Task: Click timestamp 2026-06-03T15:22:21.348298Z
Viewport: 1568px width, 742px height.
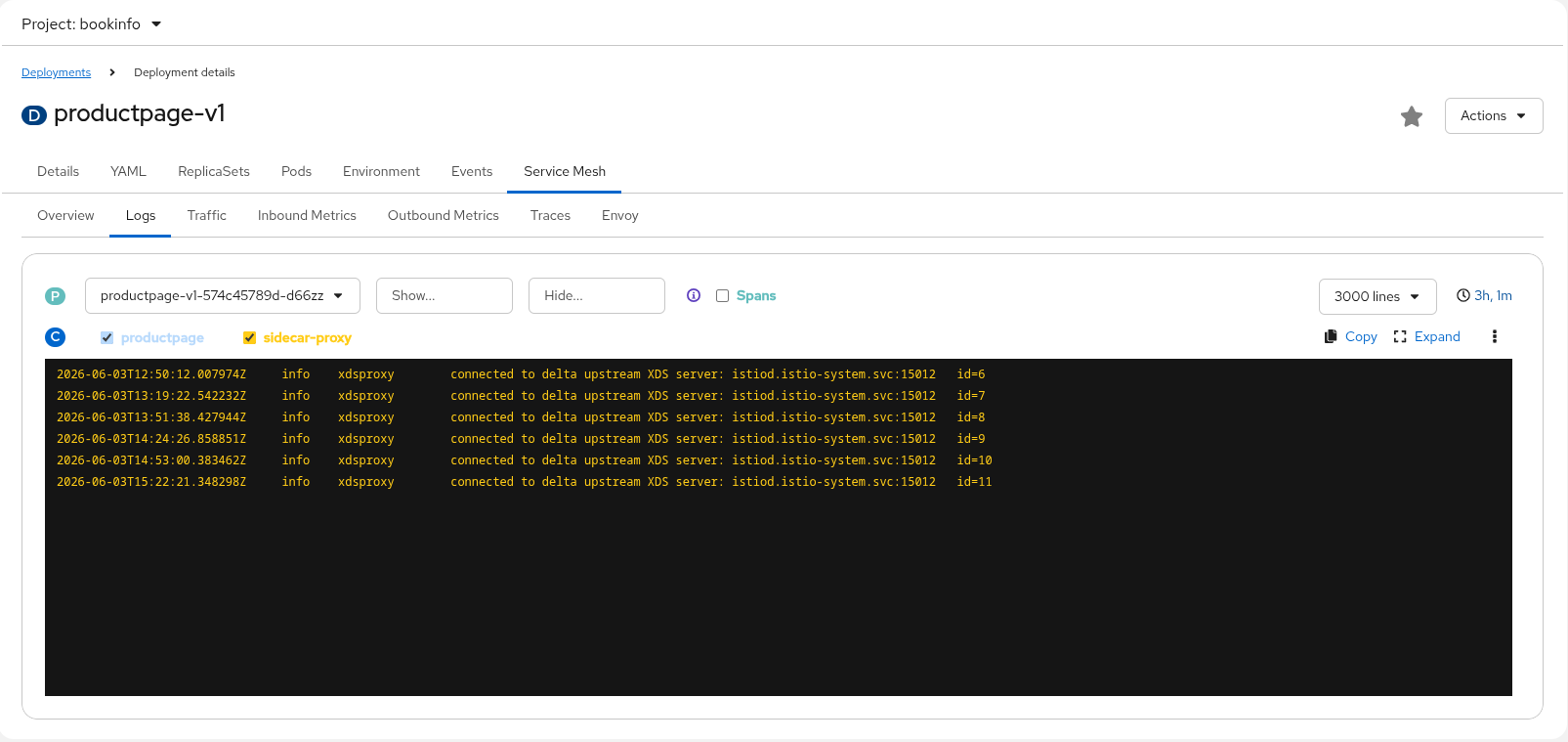Action: (x=151, y=482)
